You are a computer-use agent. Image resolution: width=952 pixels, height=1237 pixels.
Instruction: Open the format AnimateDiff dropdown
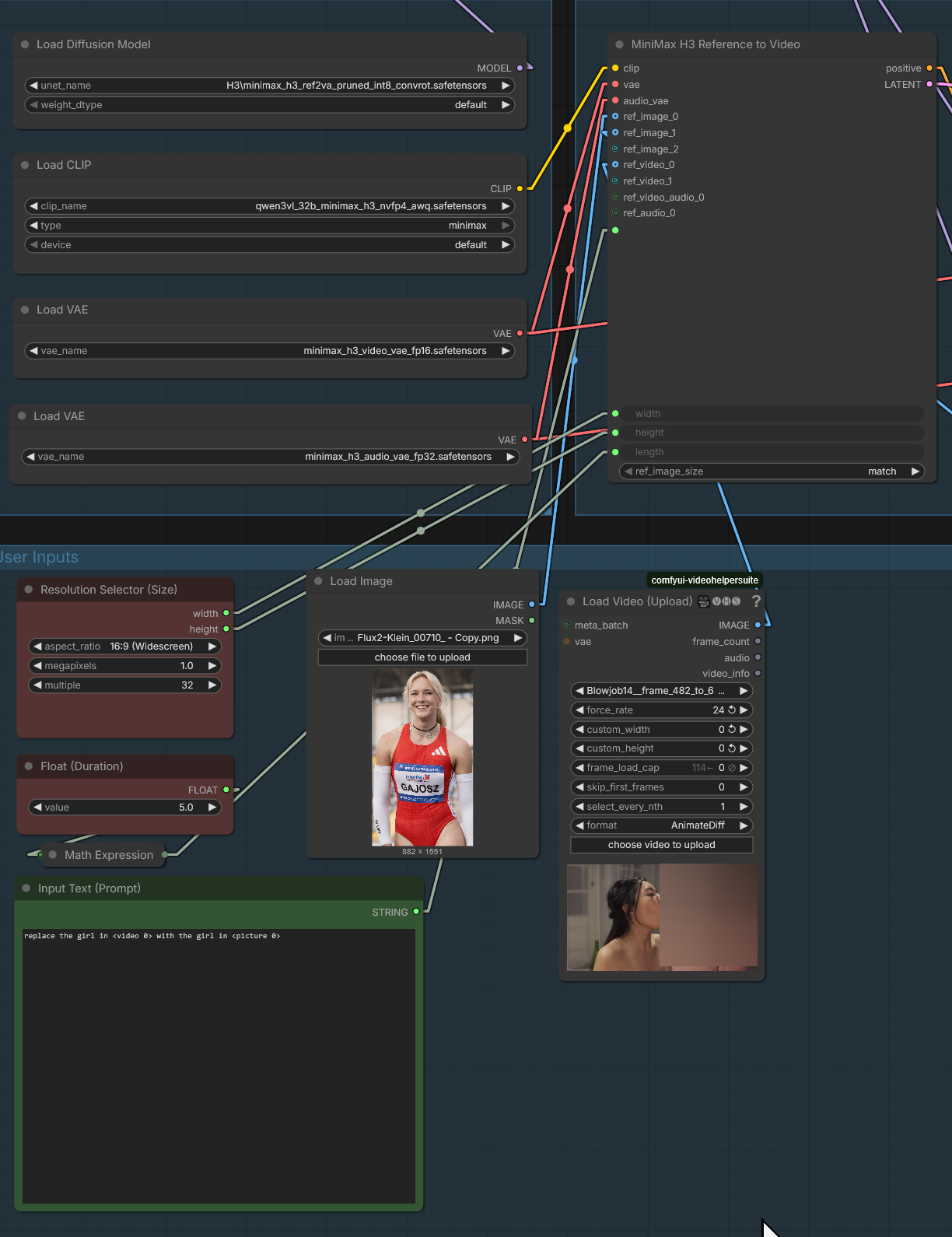(662, 825)
